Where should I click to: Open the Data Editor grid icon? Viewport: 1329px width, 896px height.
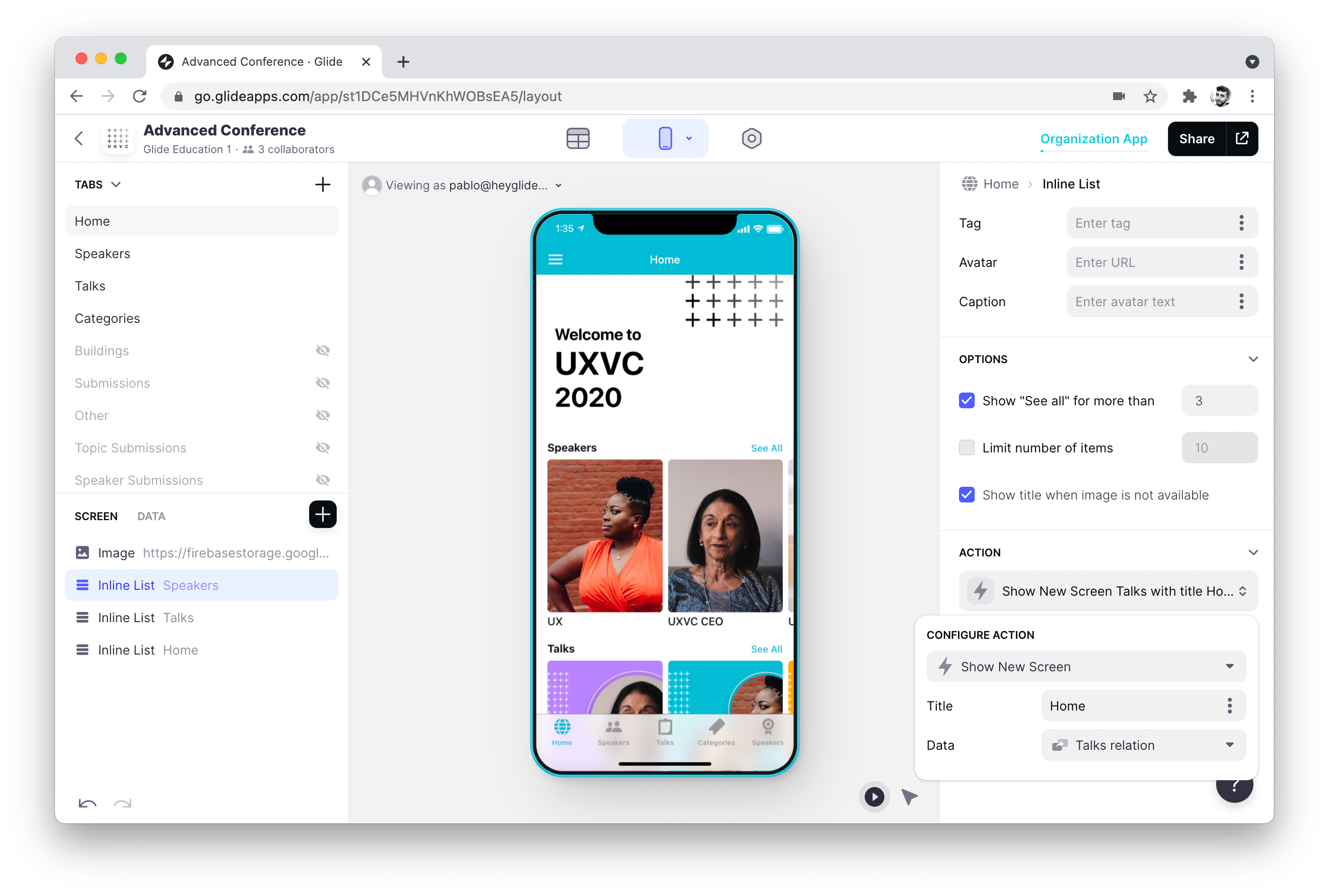click(x=578, y=138)
